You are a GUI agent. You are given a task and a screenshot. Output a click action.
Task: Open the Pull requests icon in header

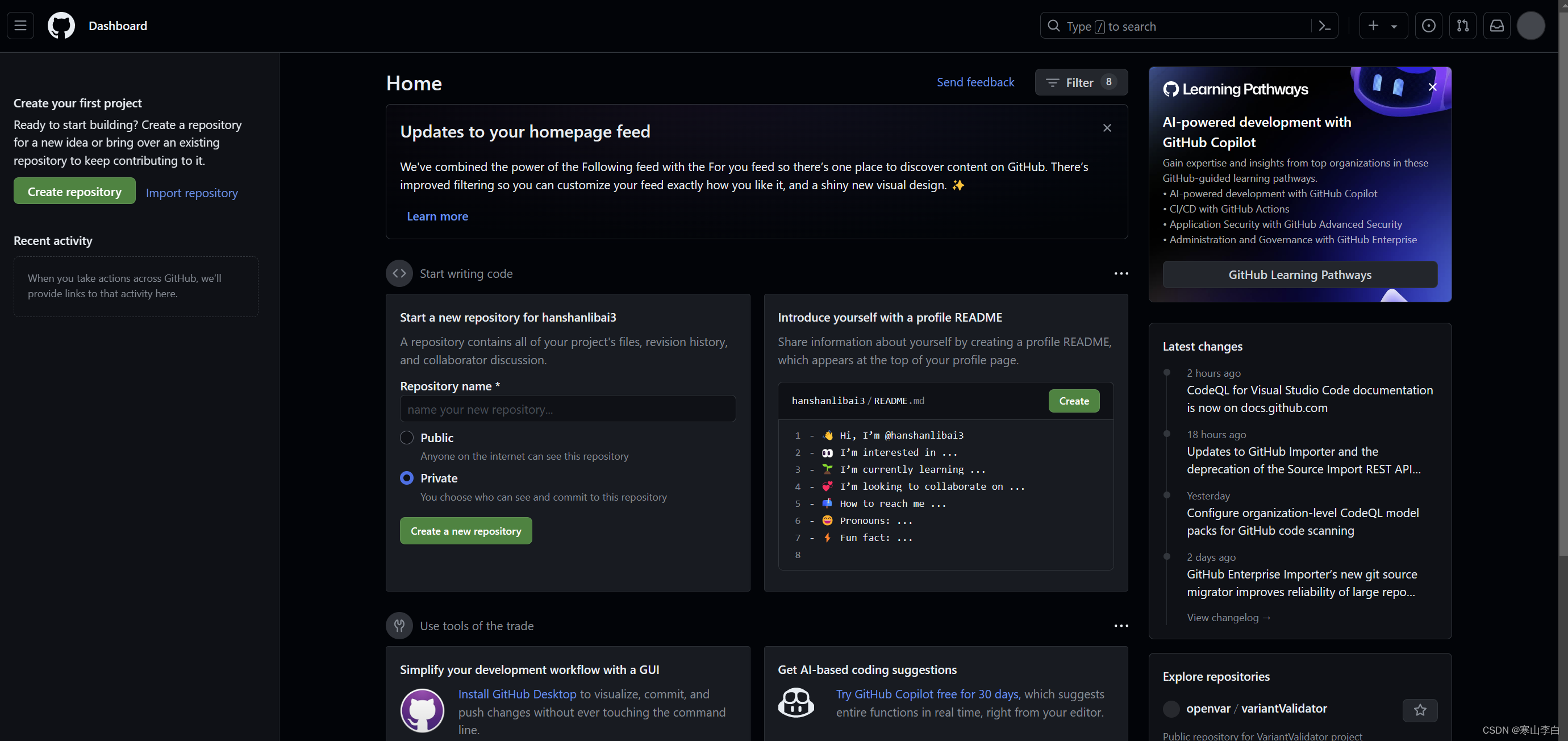click(x=1462, y=26)
